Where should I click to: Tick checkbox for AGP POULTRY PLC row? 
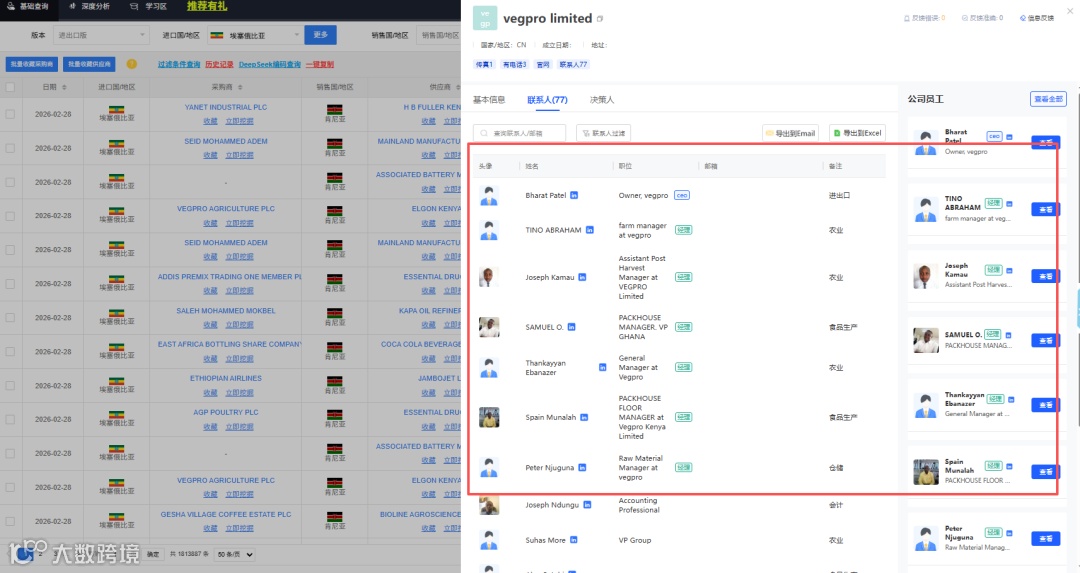coord(10,419)
